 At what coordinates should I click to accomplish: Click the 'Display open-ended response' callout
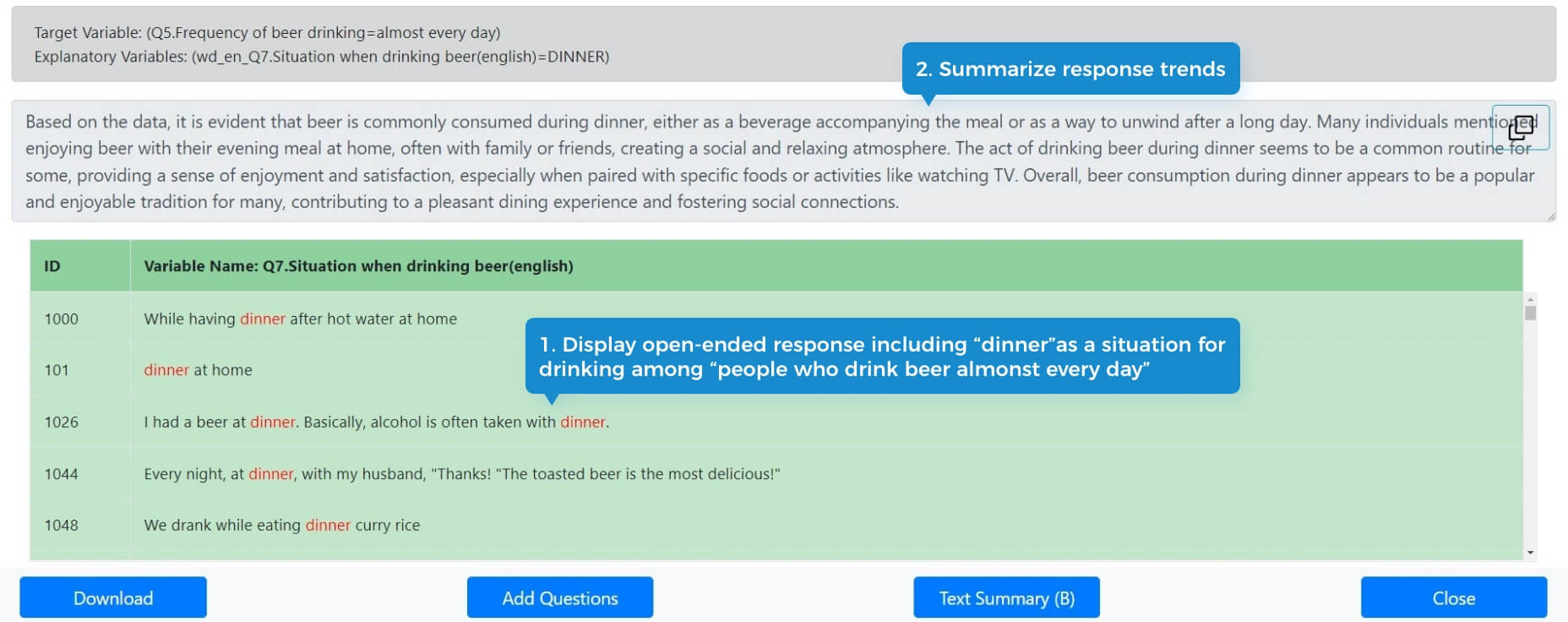[882, 356]
